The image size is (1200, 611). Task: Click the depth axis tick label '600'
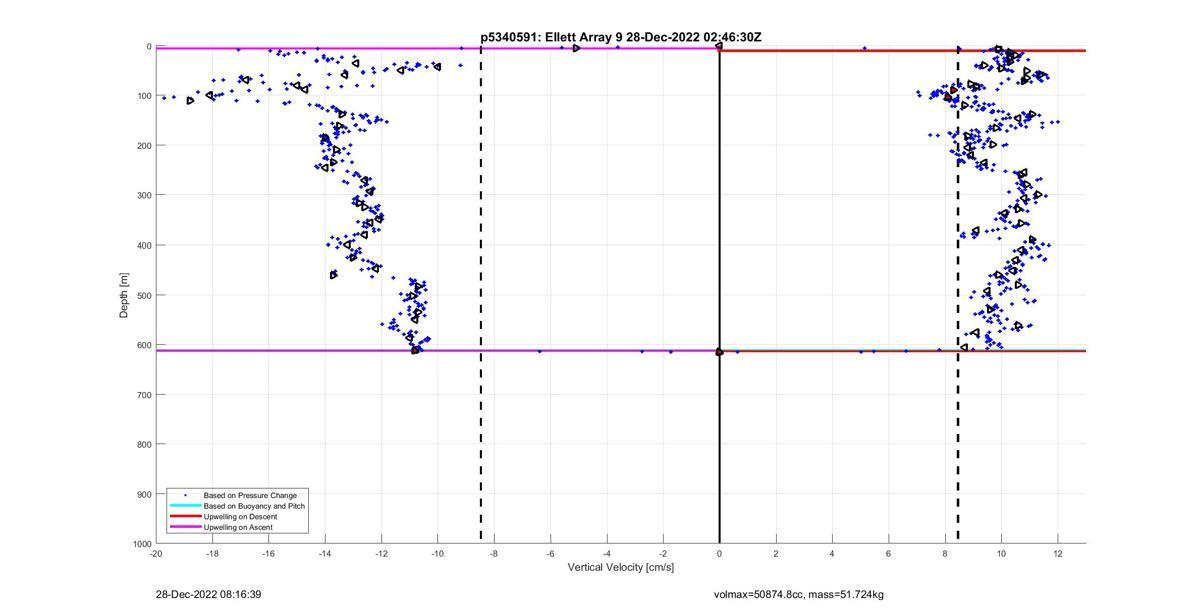click(144, 345)
